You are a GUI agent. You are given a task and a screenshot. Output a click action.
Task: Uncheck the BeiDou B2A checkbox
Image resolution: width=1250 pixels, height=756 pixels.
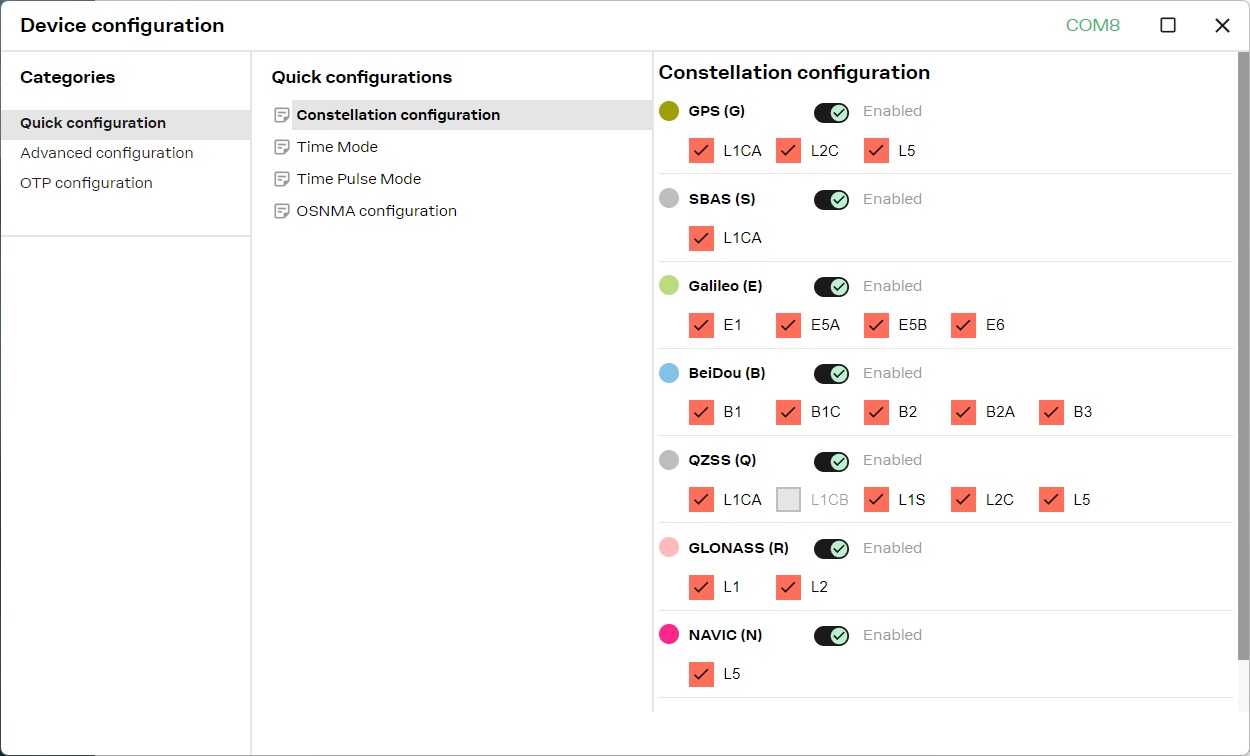963,412
